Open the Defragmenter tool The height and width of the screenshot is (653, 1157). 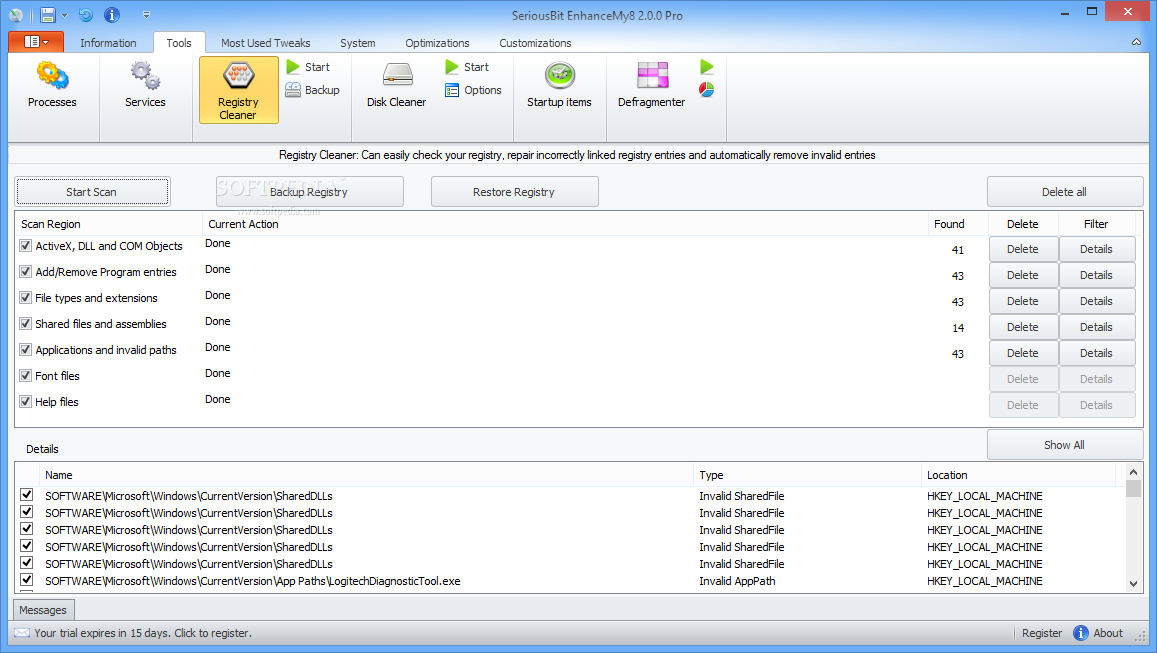pos(652,85)
